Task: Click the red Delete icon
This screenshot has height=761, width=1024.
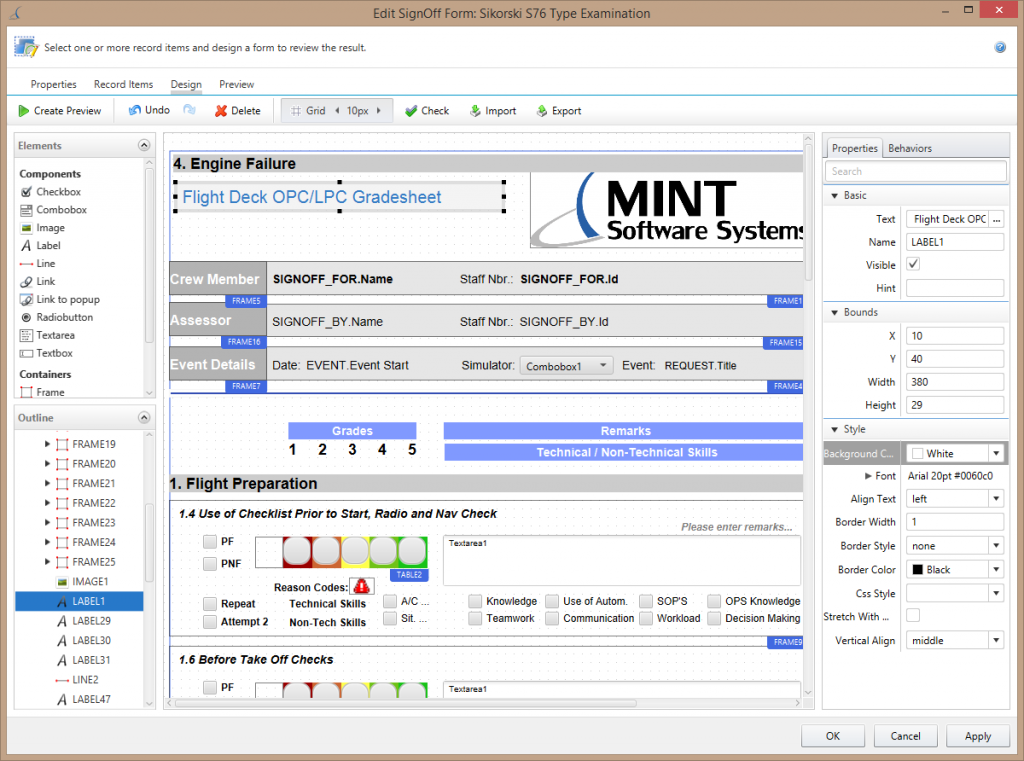Action: (221, 111)
